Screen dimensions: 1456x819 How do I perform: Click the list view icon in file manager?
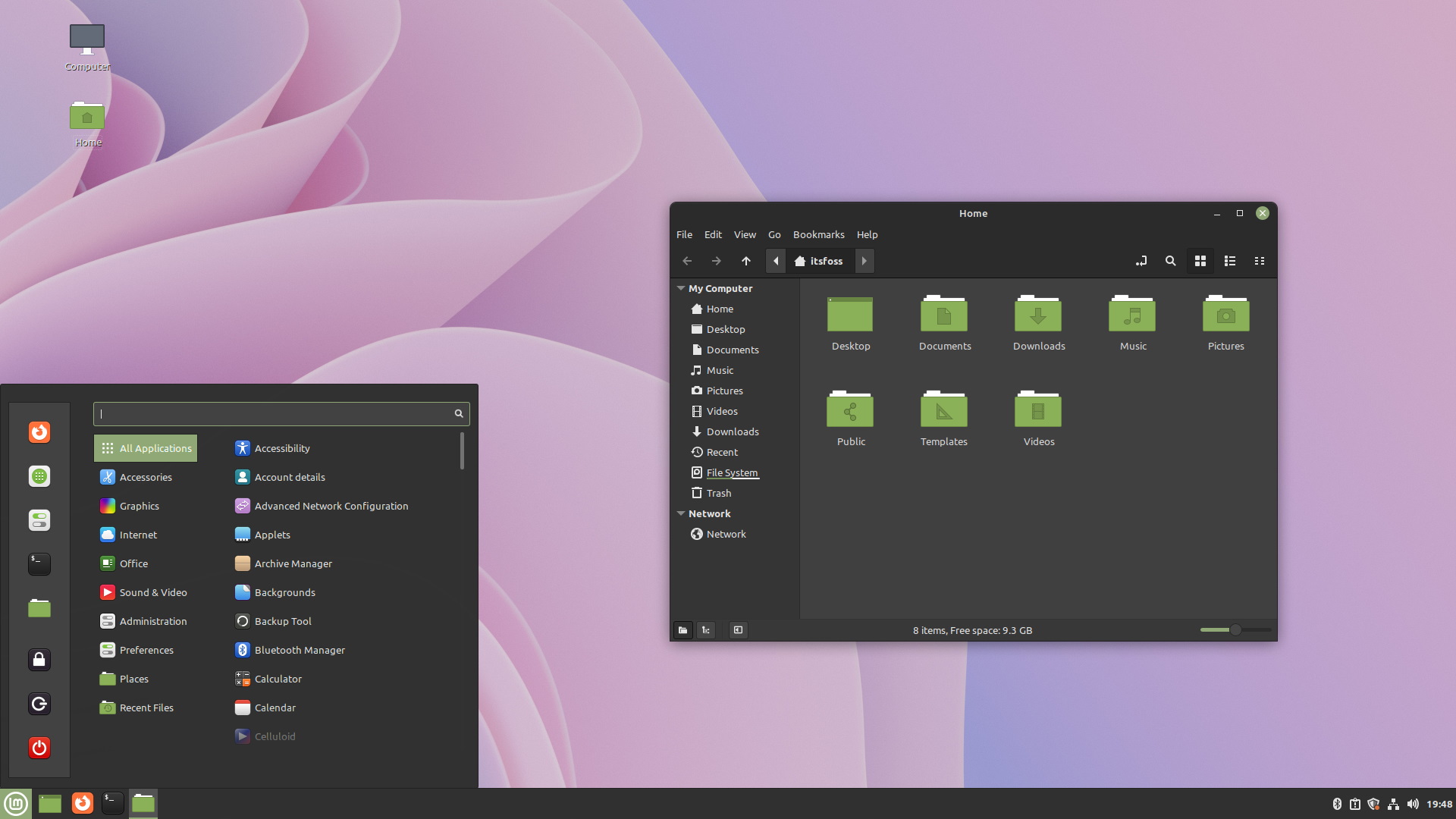[x=1230, y=261]
